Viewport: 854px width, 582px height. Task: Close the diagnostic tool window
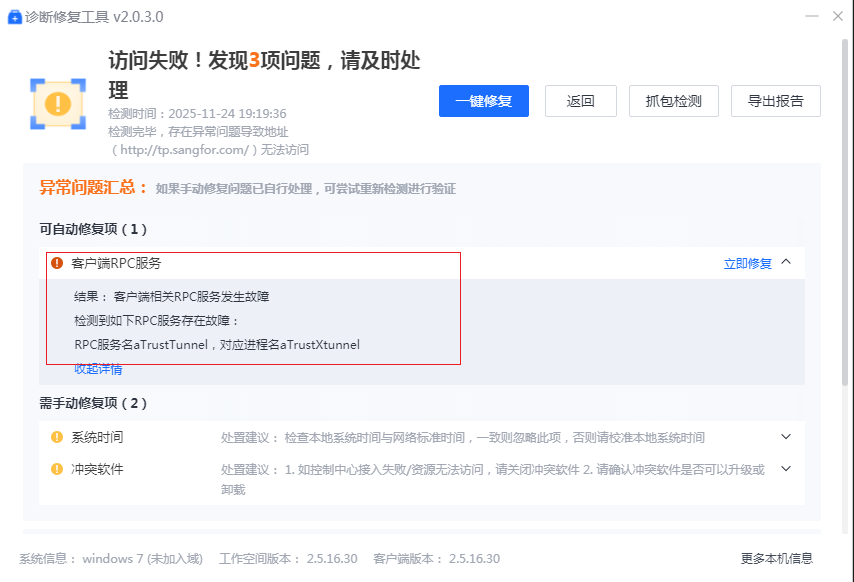838,17
